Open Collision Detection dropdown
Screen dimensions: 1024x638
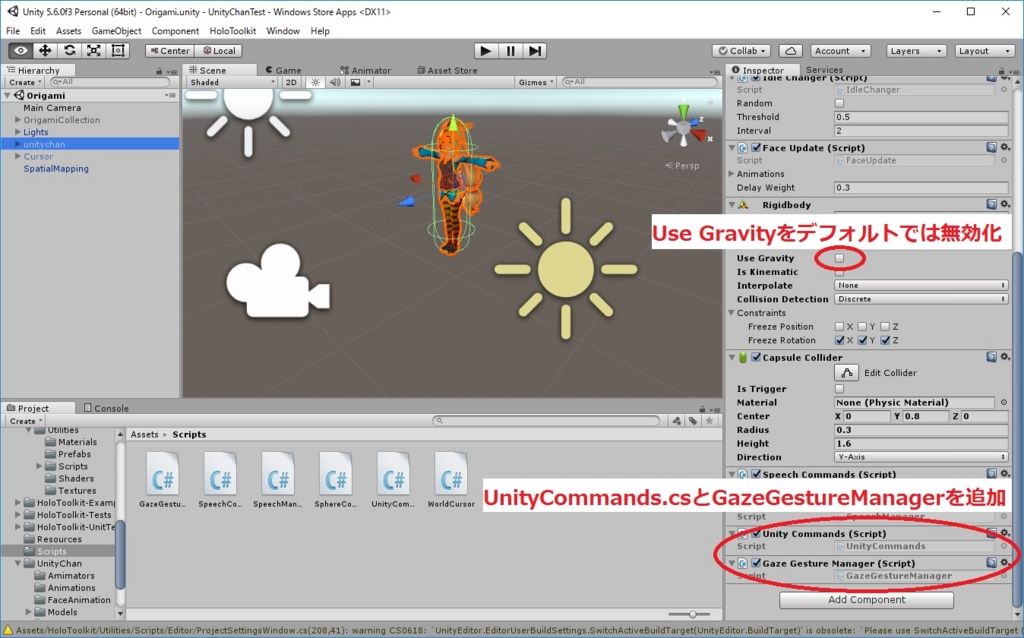coord(921,299)
